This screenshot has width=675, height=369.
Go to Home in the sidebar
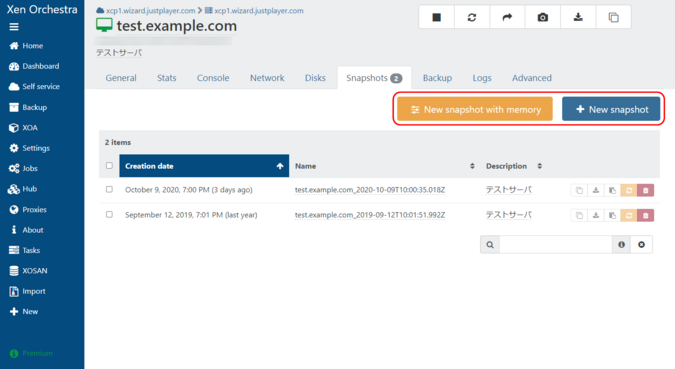26,46
